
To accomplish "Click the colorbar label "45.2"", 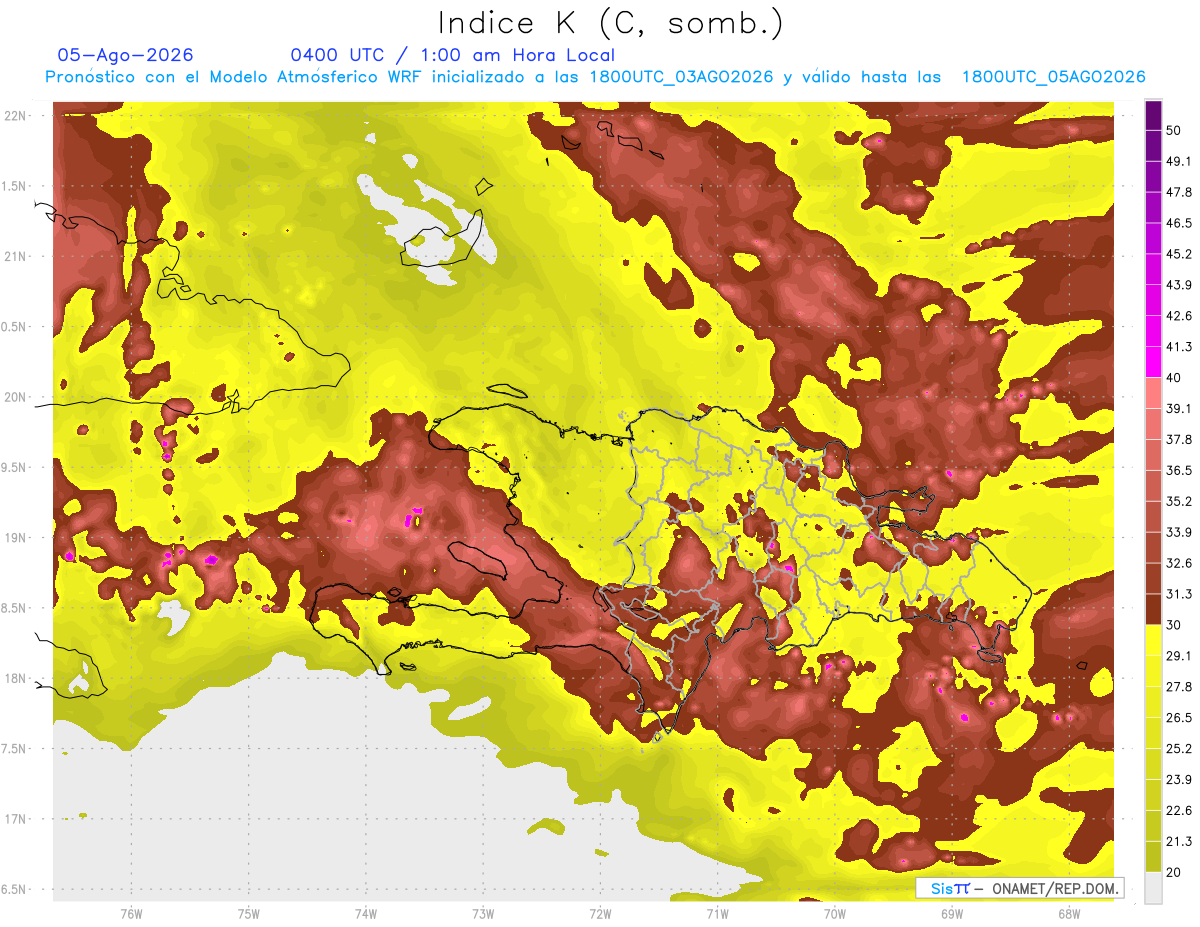I will (x=1179, y=254).
